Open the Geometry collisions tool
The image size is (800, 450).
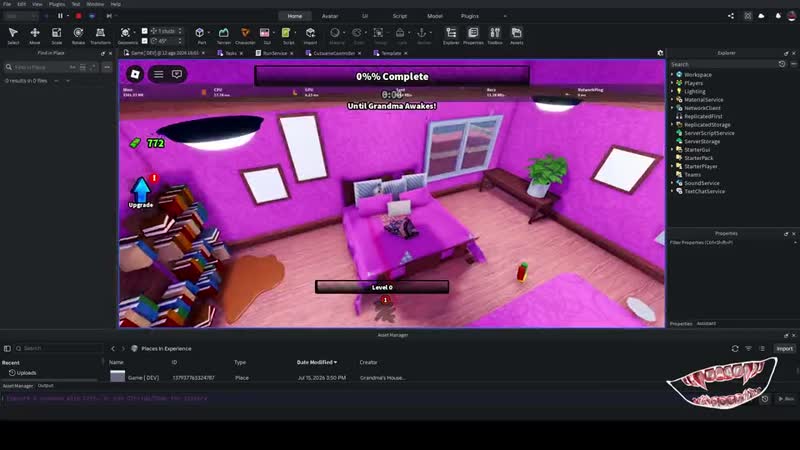point(126,34)
